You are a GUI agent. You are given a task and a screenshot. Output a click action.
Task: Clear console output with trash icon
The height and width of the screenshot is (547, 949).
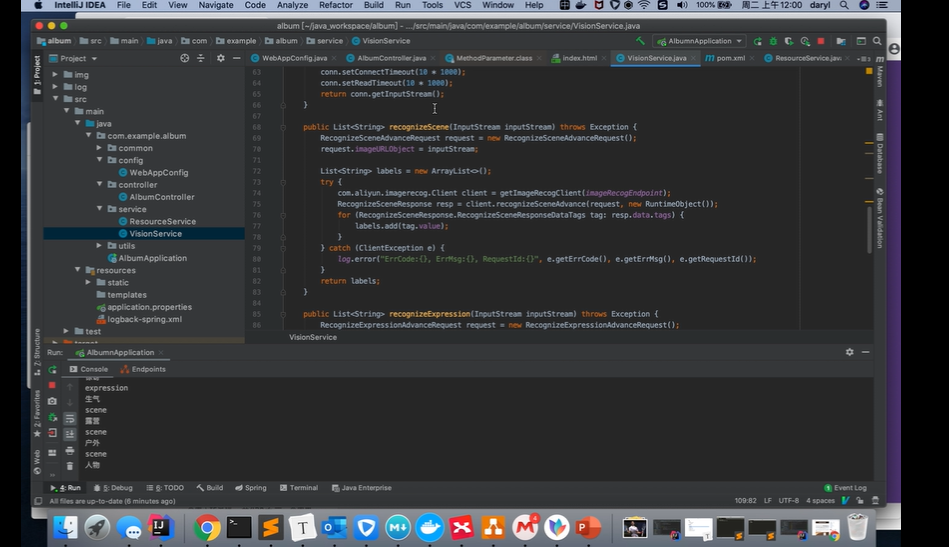70,466
